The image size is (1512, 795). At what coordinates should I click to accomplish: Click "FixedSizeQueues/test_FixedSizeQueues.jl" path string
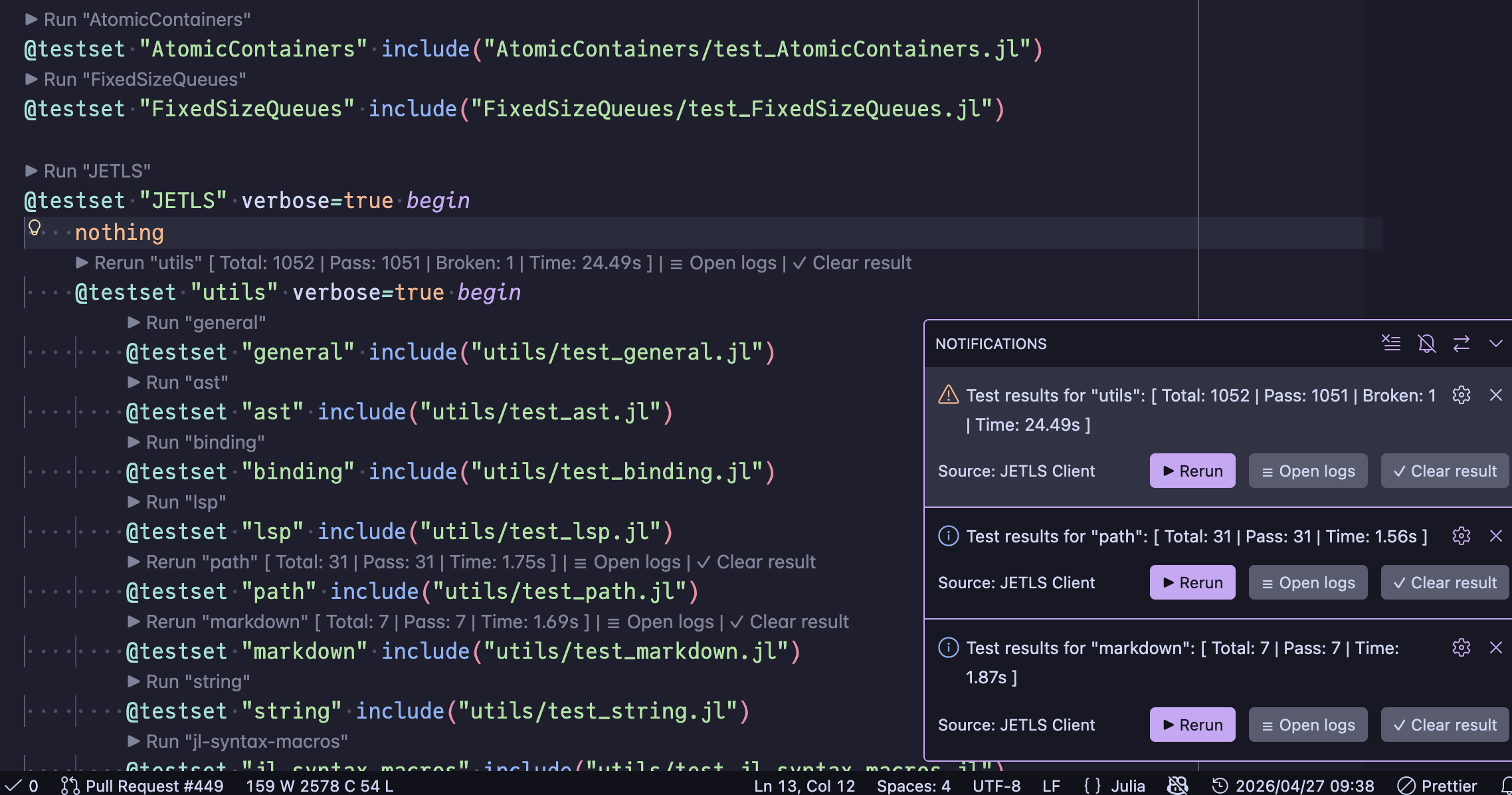coord(731,109)
